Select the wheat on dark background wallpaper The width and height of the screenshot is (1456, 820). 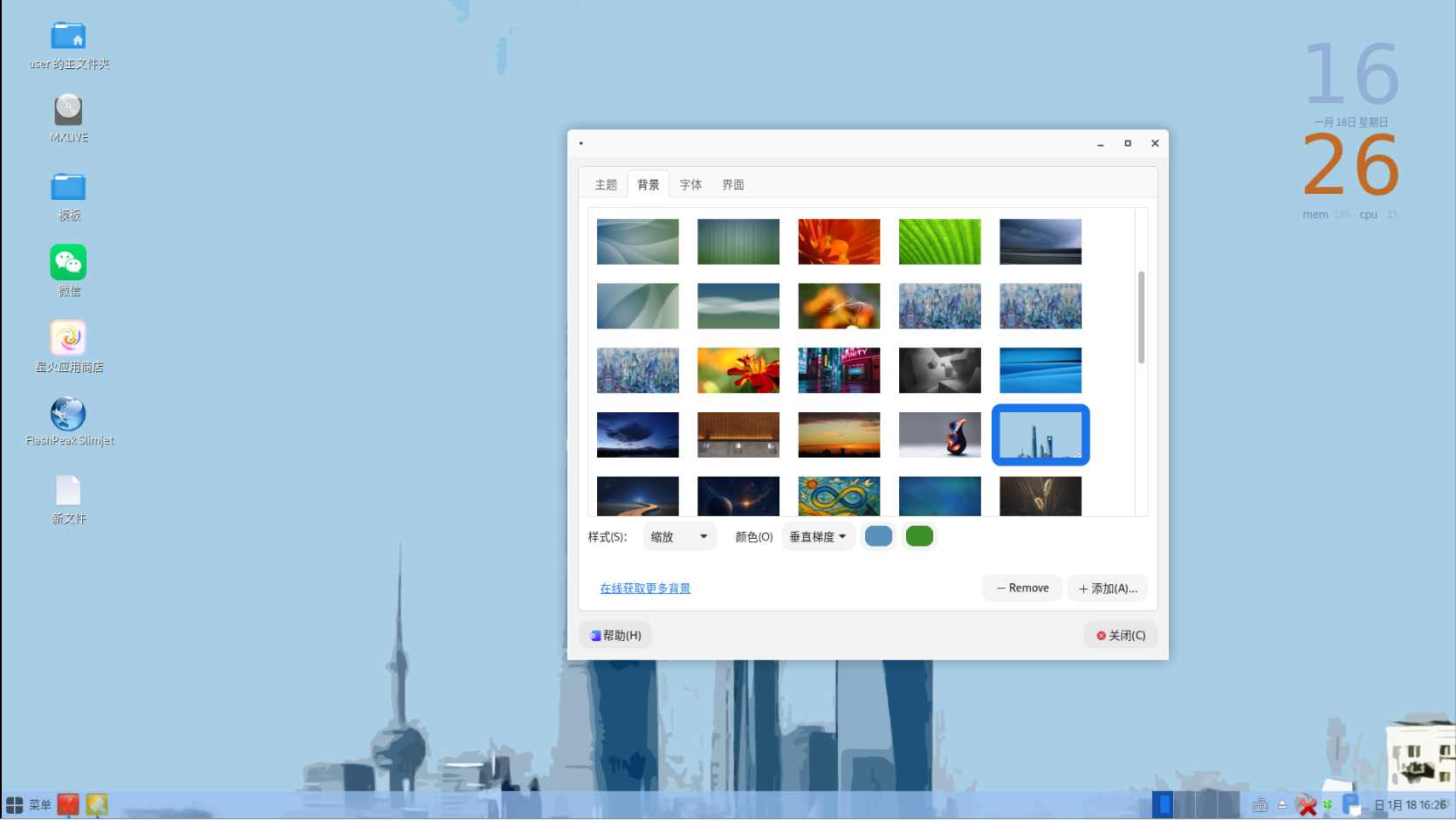tap(1040, 496)
